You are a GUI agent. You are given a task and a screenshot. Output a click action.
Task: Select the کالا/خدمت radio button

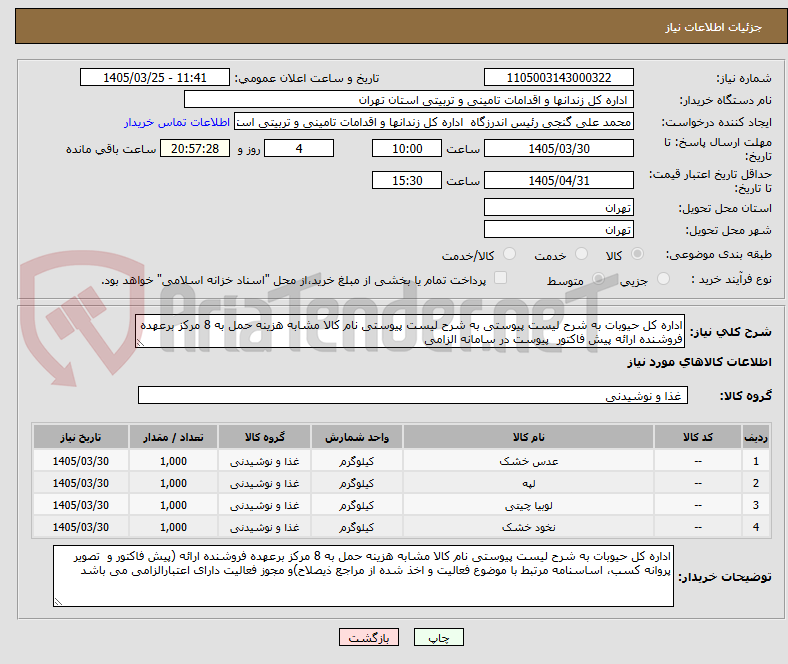(509, 254)
